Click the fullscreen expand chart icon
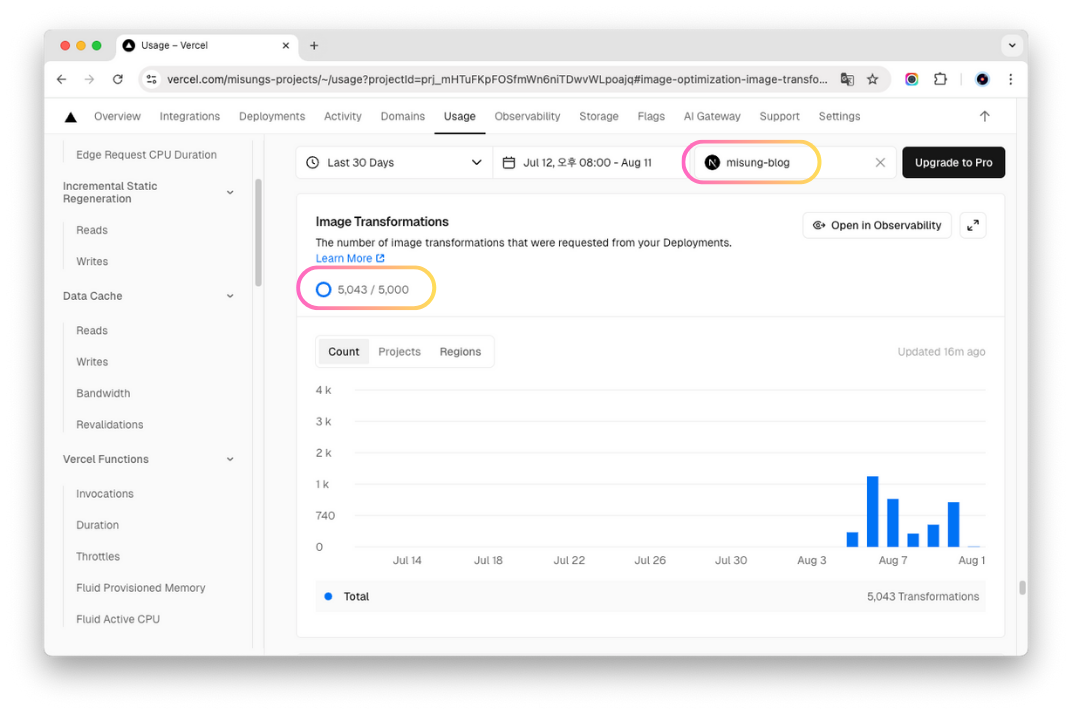 973,225
